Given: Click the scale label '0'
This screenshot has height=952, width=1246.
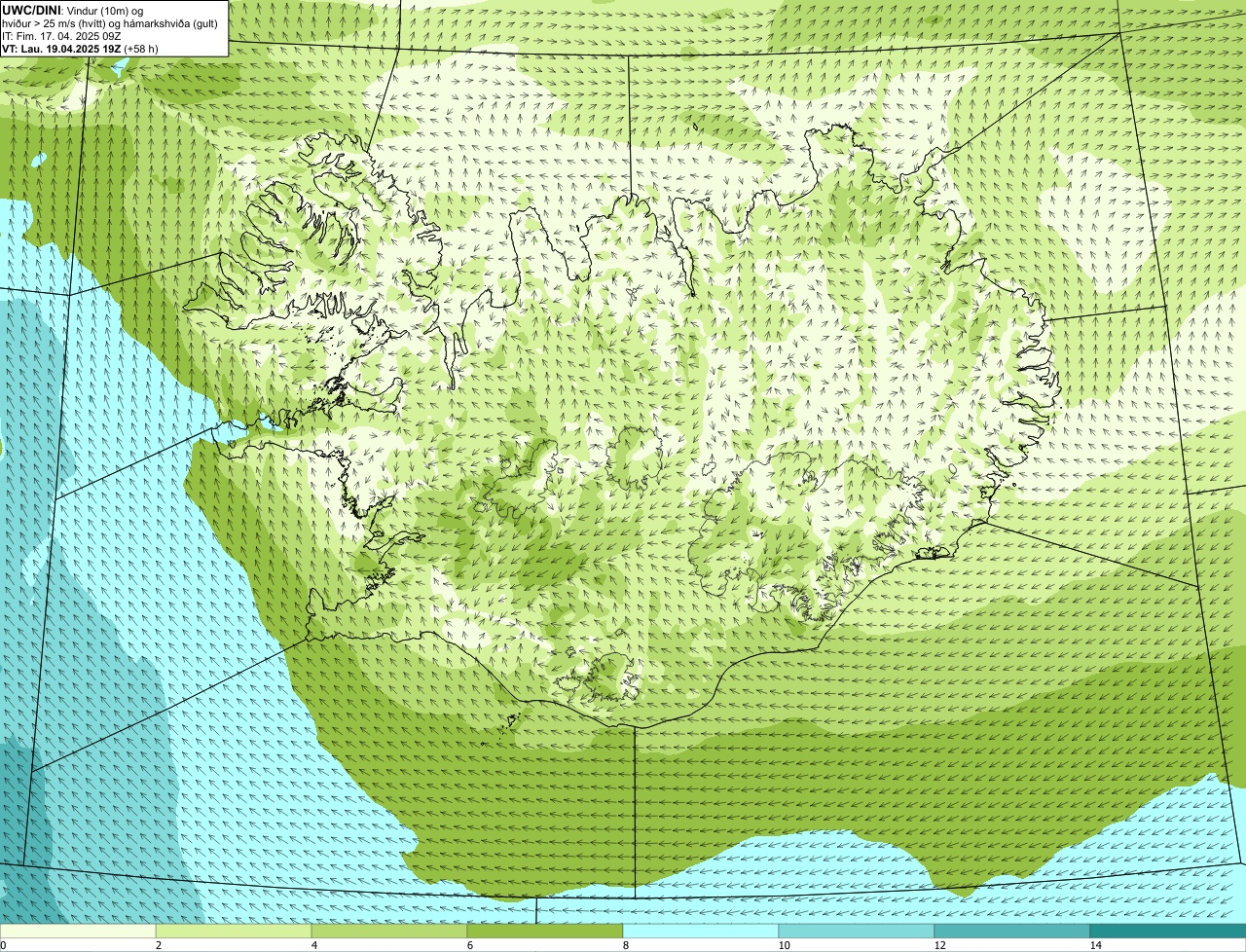Looking at the screenshot, I should (x=3, y=945).
